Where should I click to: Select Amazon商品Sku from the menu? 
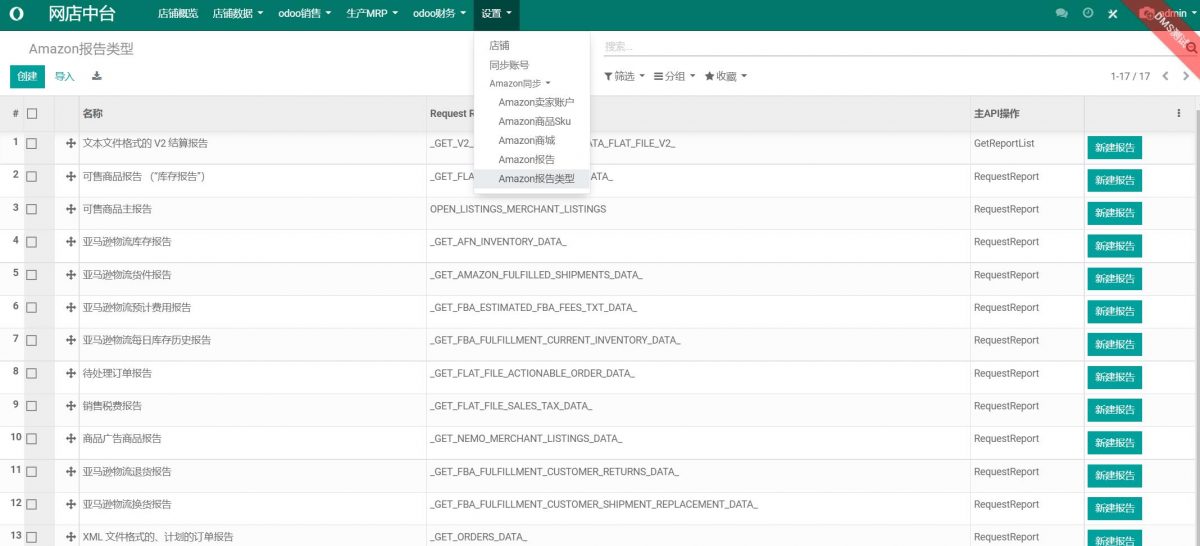click(534, 121)
